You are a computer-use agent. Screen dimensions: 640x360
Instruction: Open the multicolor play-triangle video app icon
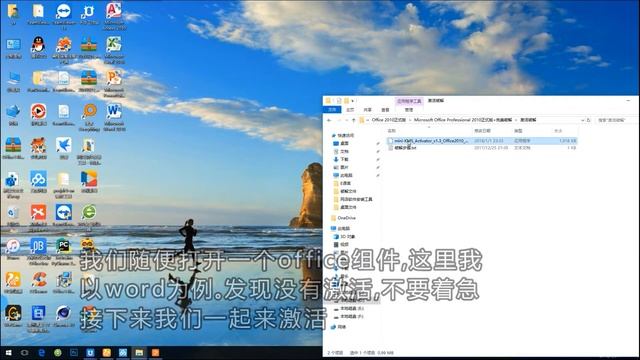[89, 182]
